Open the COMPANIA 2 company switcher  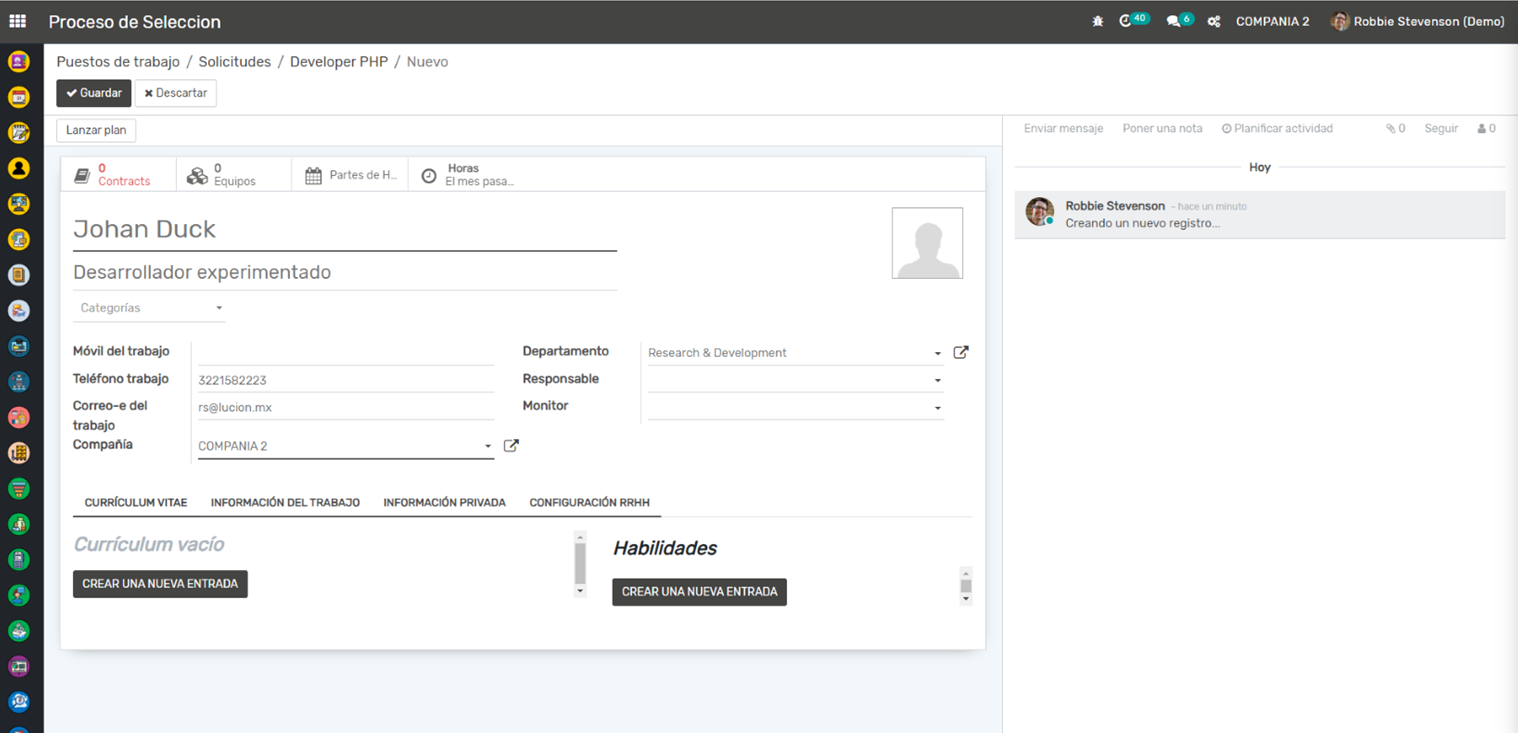[x=1272, y=21]
